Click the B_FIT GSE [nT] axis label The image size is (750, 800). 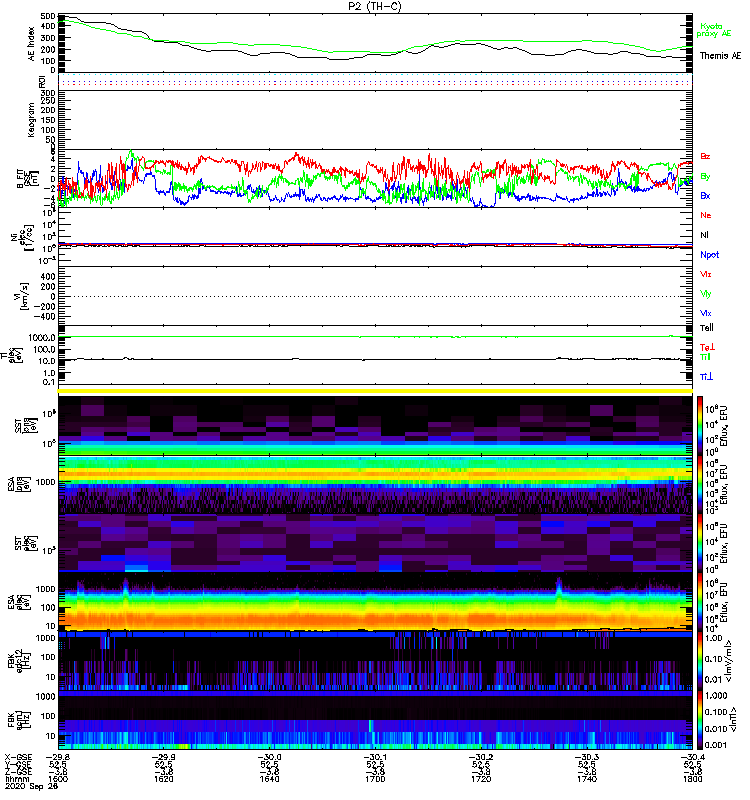tap(28, 179)
